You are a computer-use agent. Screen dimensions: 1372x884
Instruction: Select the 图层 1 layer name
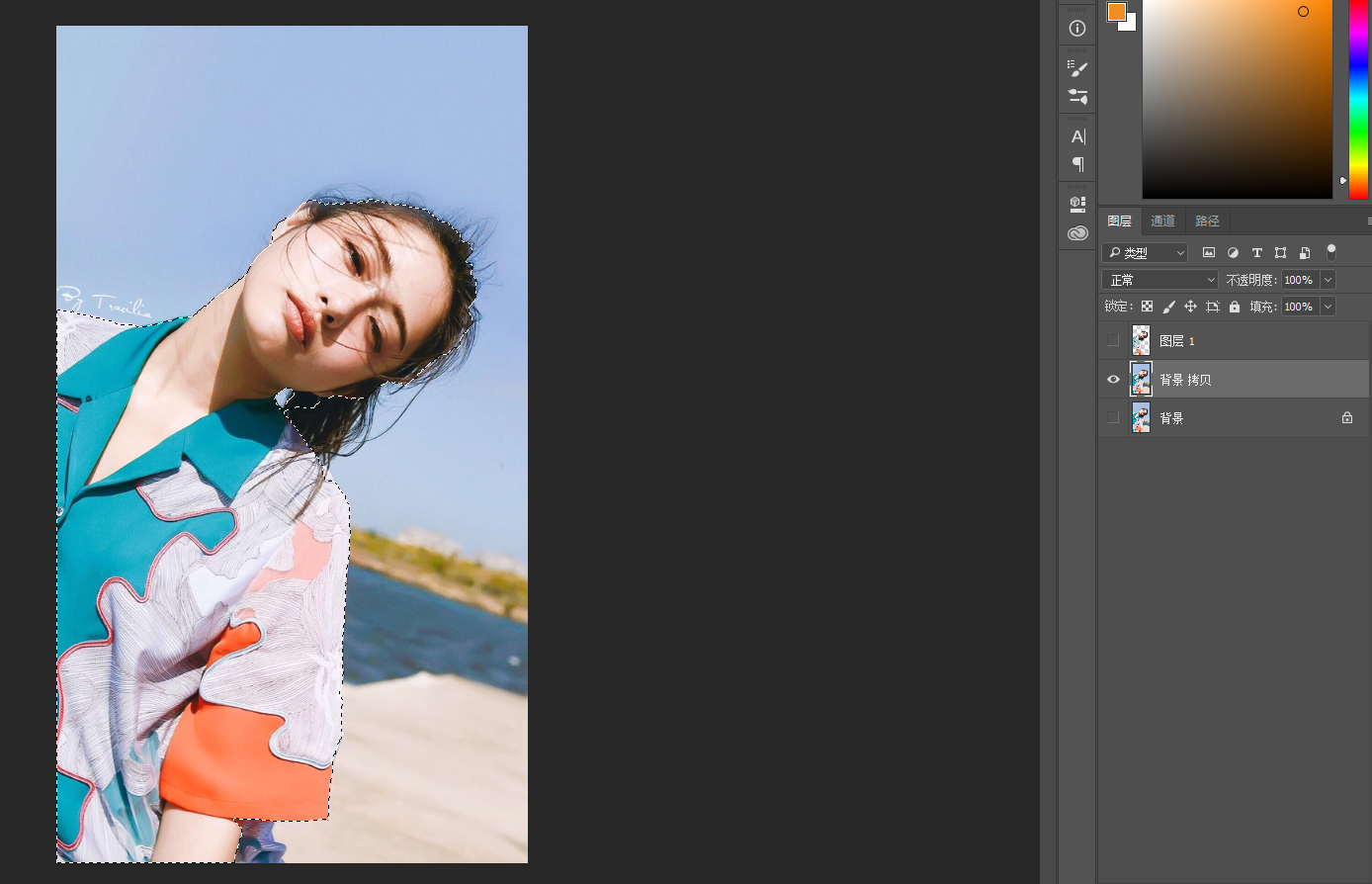[x=1176, y=341]
